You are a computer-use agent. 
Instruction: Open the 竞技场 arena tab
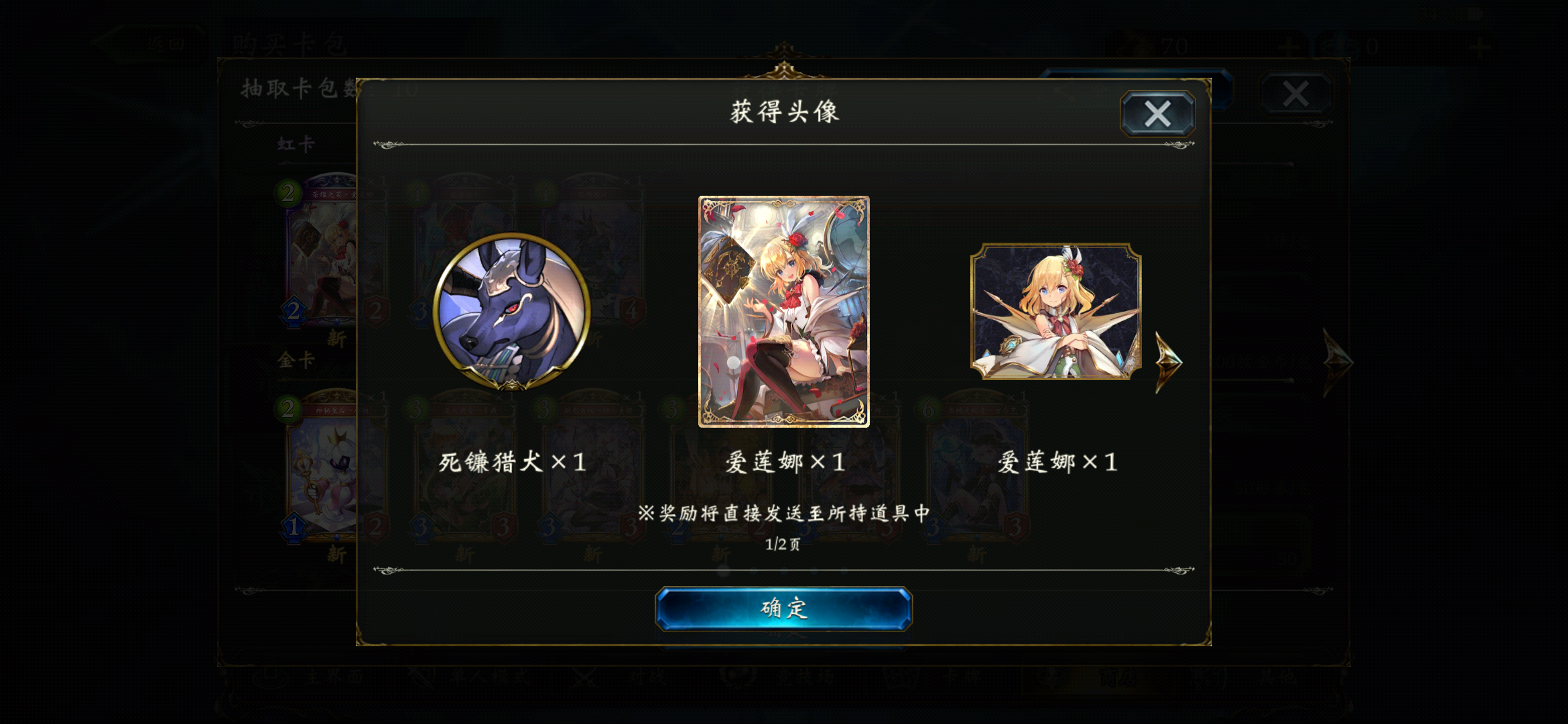point(781,677)
